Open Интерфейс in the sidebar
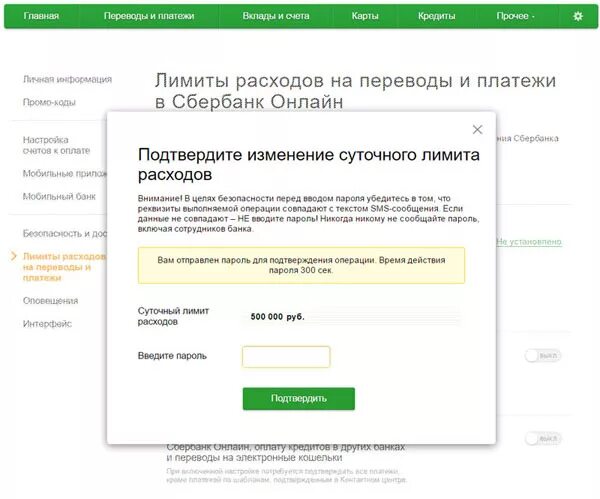 47,324
